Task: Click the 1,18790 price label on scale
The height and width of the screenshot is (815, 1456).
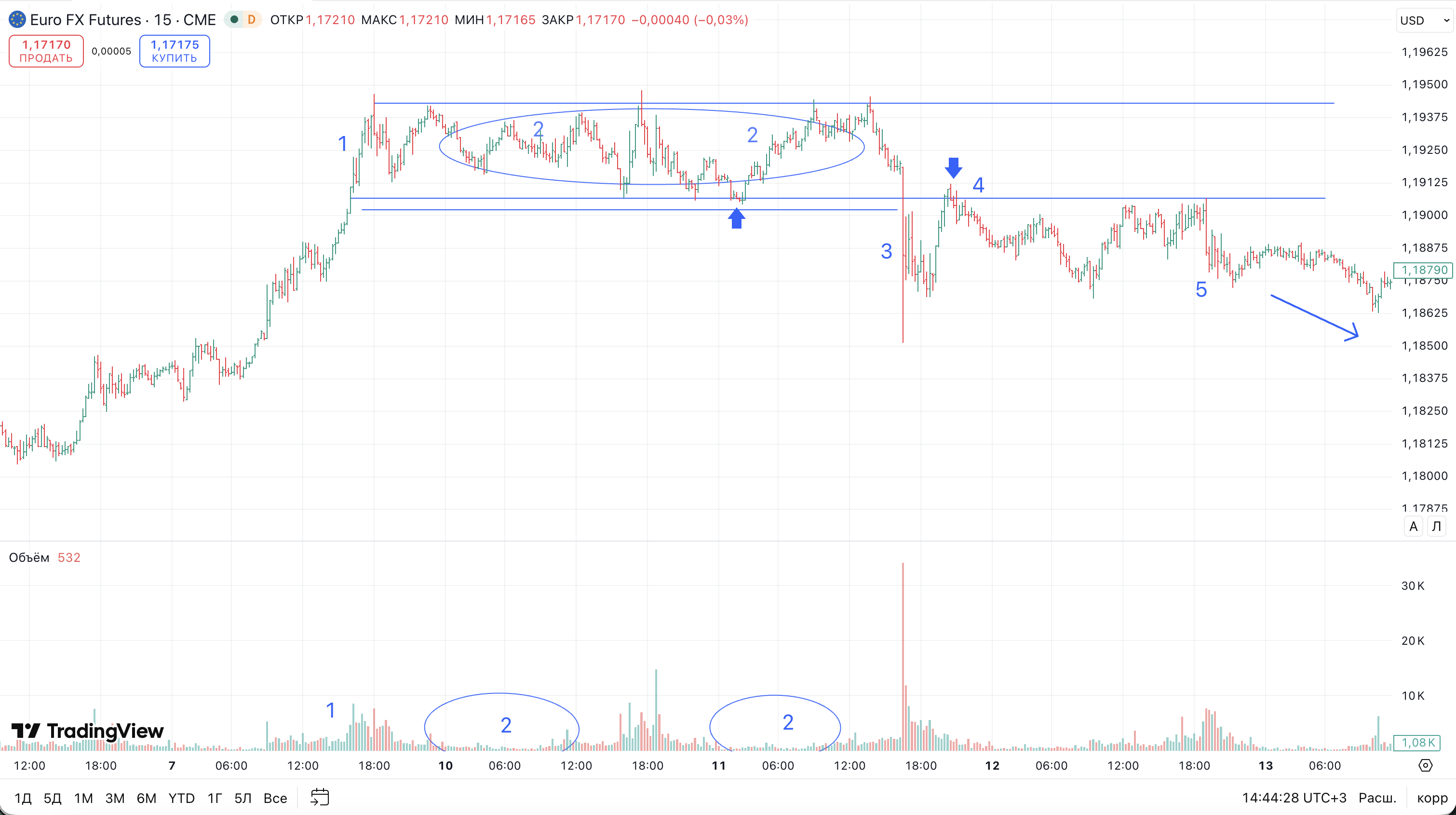Action: (1424, 270)
